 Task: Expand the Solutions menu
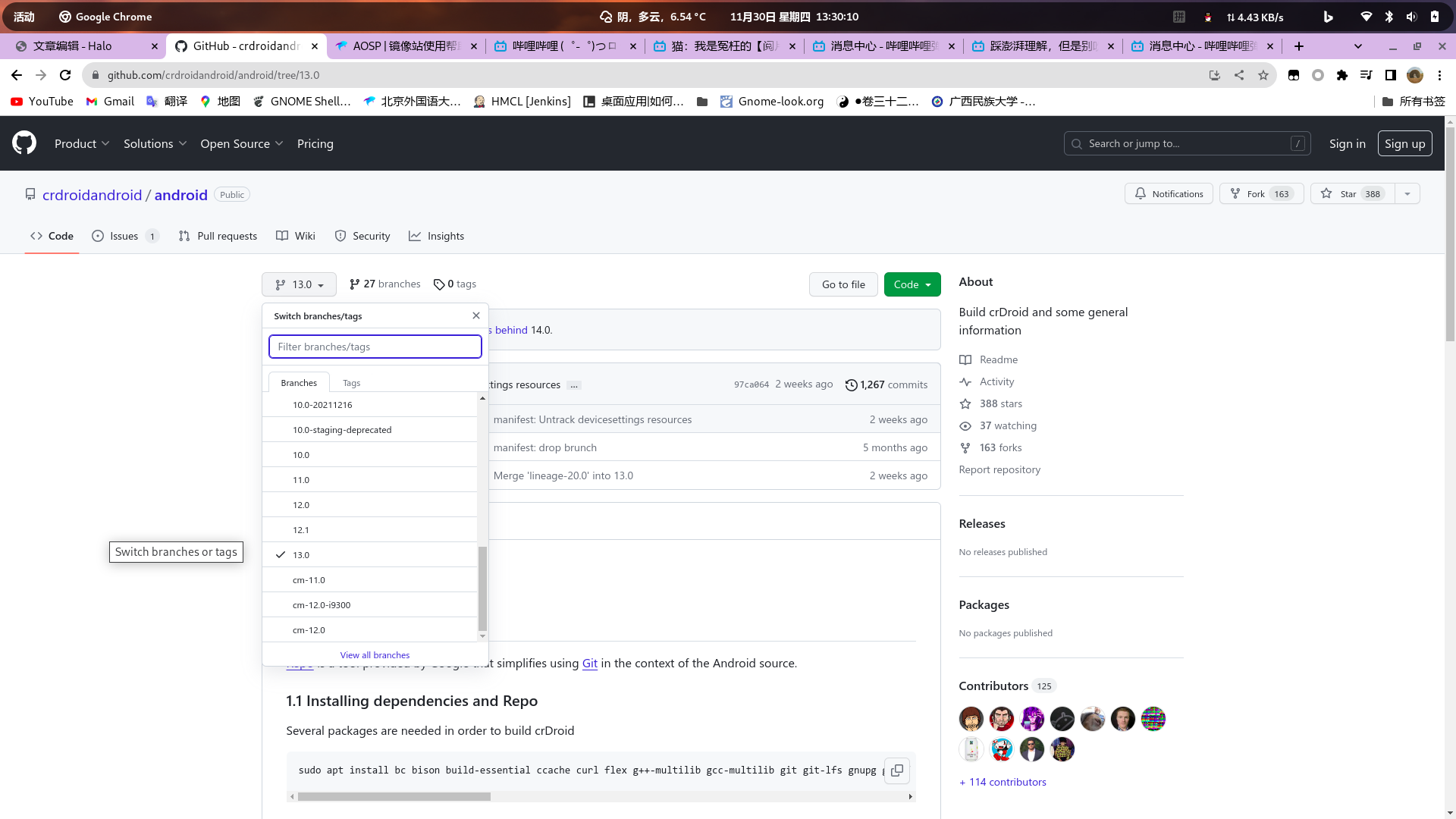pos(155,143)
